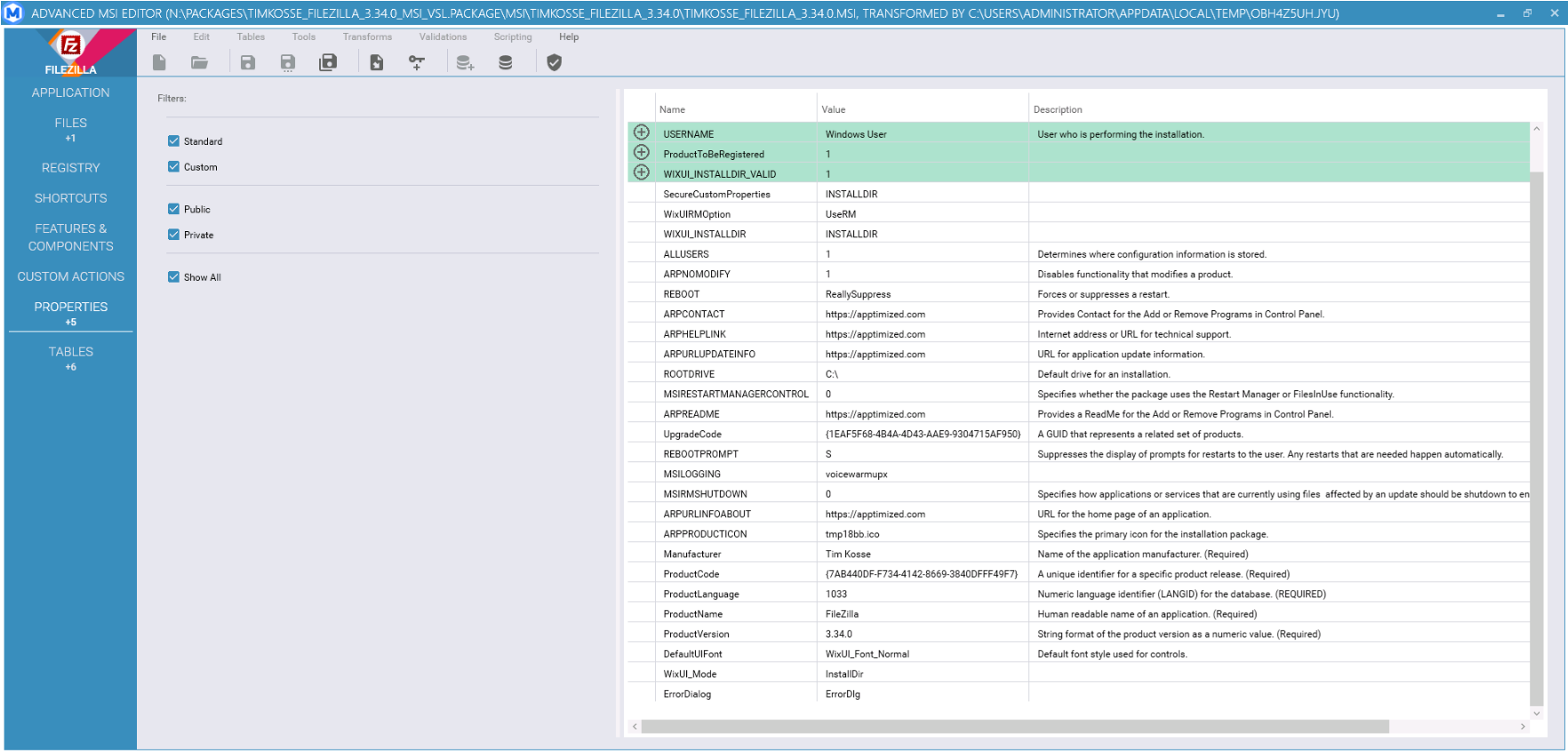The width and height of the screenshot is (1568, 753).
Task: Click the vertical scrollbar up arrow
Action: point(1536,129)
